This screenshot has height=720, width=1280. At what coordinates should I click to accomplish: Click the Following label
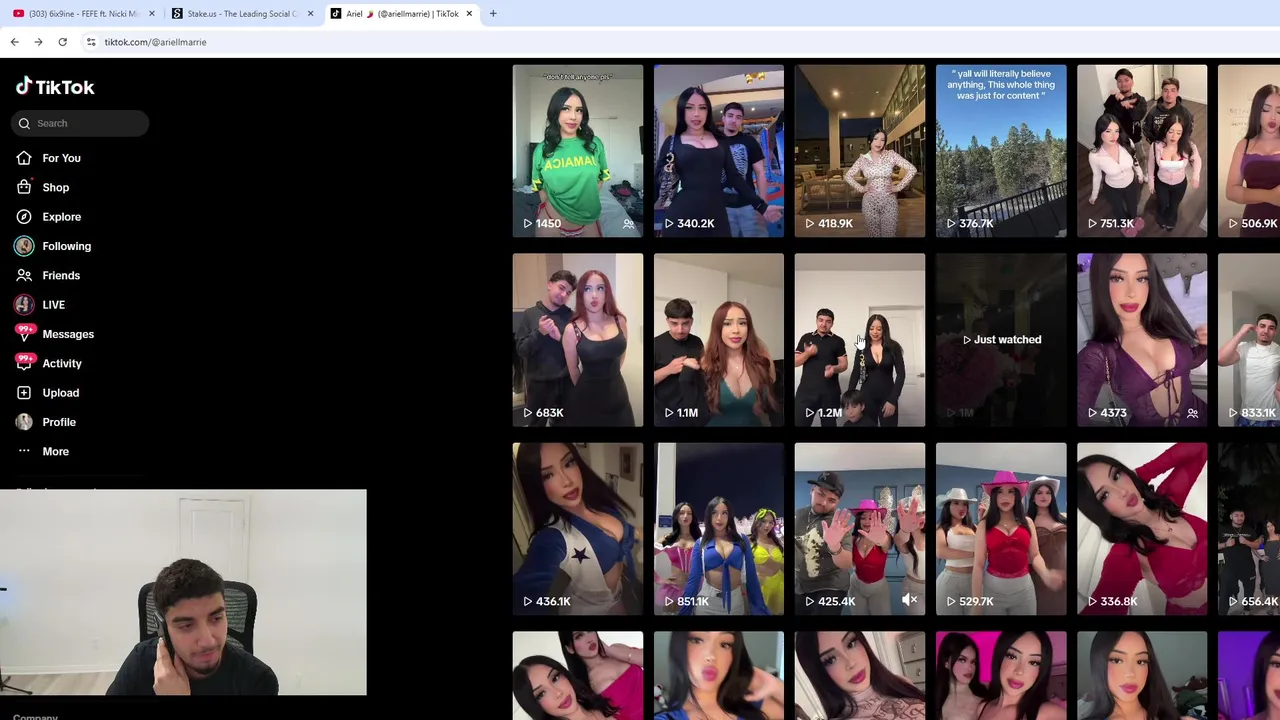[x=67, y=246]
